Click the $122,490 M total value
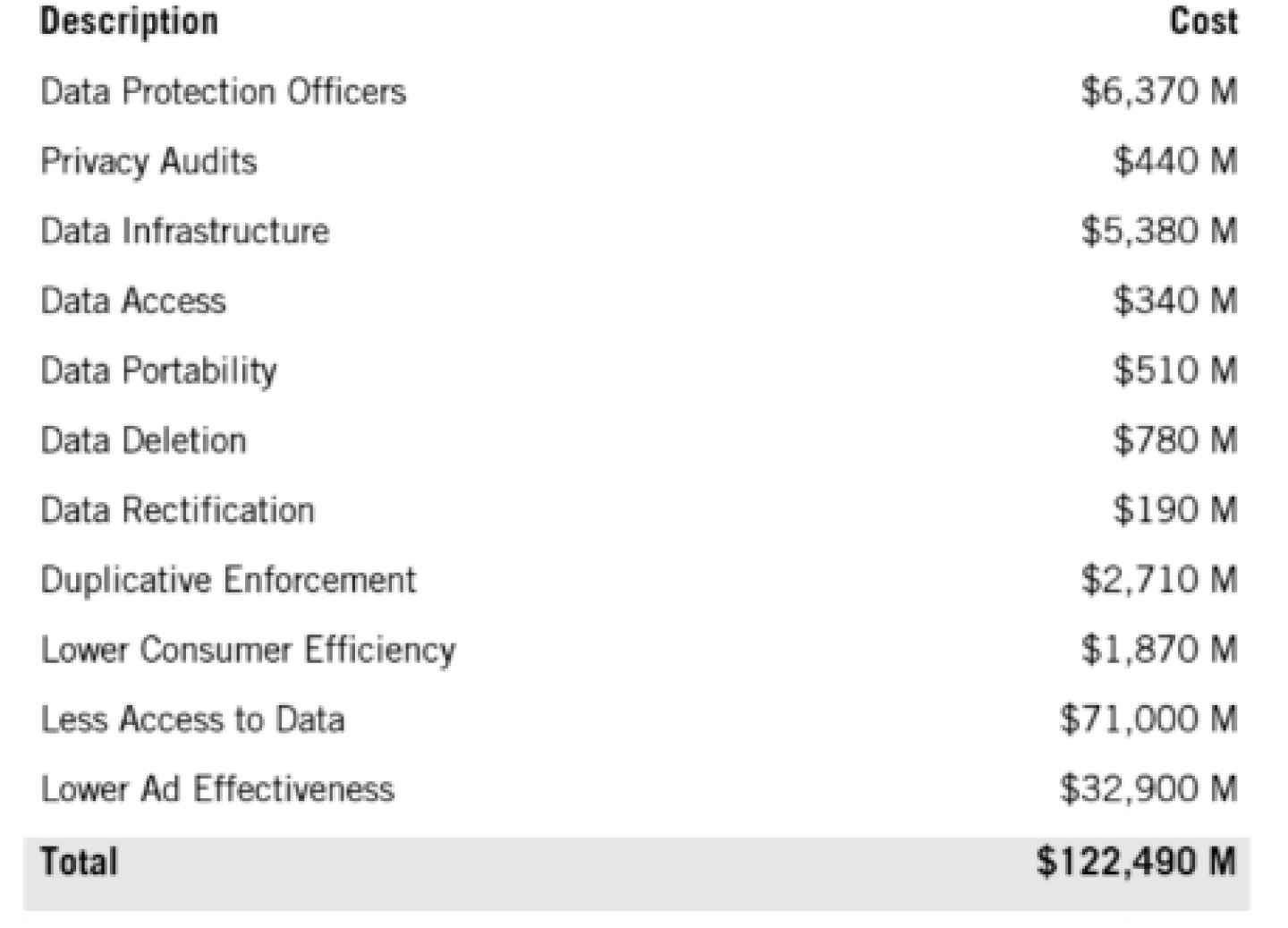The height and width of the screenshot is (928, 1288). point(1137,862)
